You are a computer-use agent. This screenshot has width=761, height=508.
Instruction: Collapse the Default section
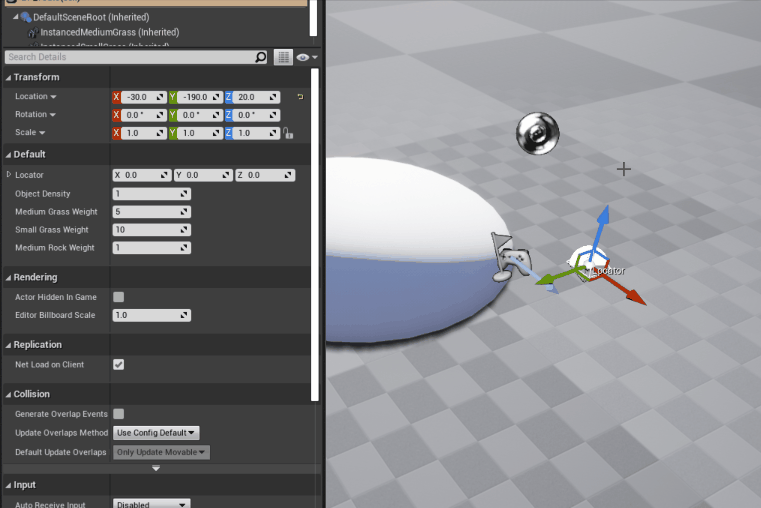8,155
